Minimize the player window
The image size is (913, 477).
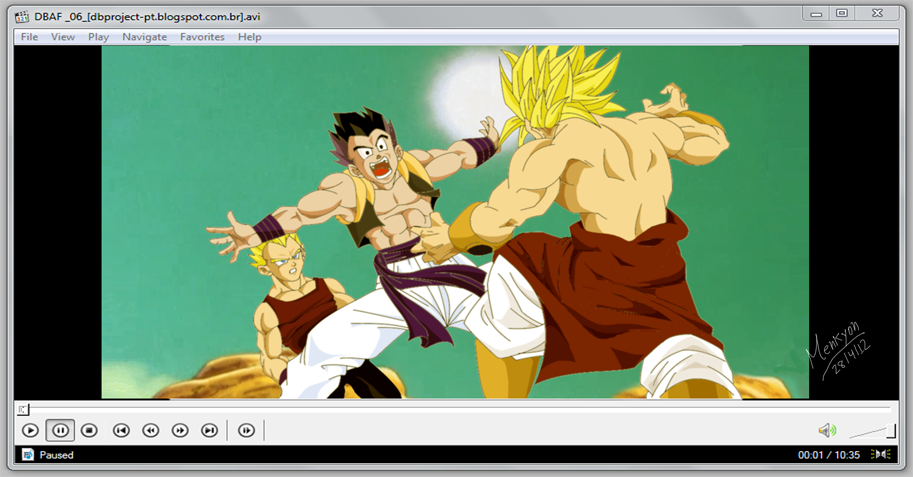tap(817, 13)
